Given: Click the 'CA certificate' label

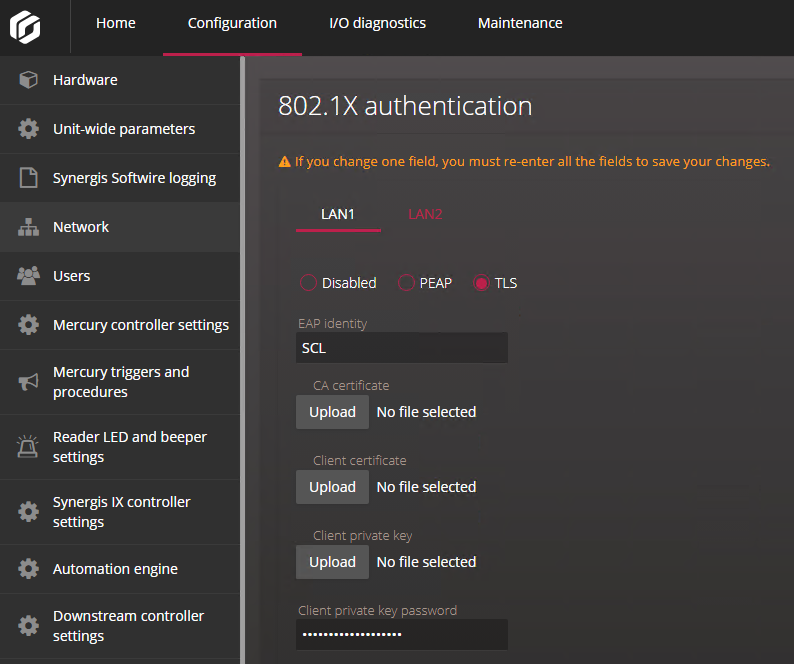Looking at the screenshot, I should (351, 385).
